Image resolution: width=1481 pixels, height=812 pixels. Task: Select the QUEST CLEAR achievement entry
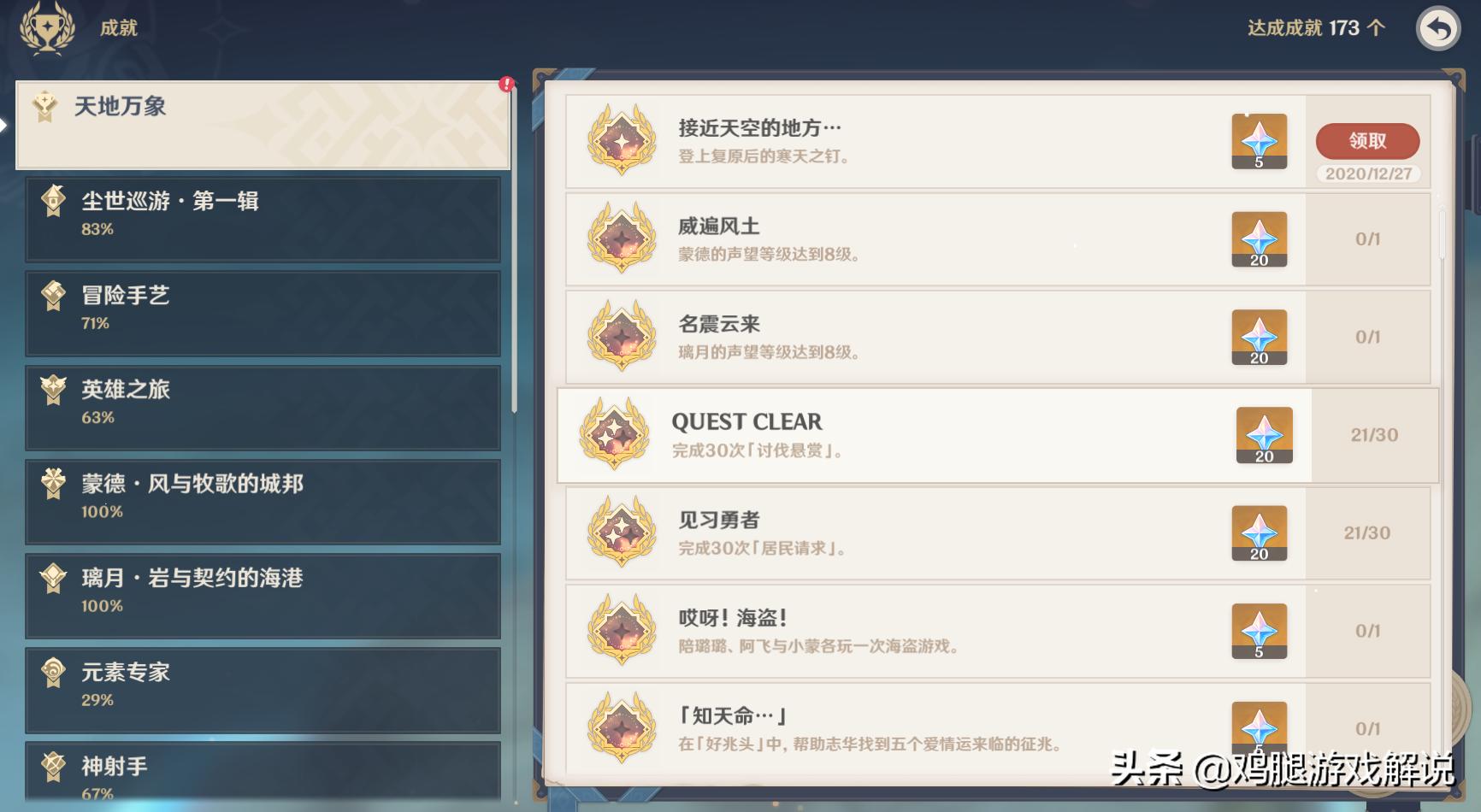[x=998, y=435]
